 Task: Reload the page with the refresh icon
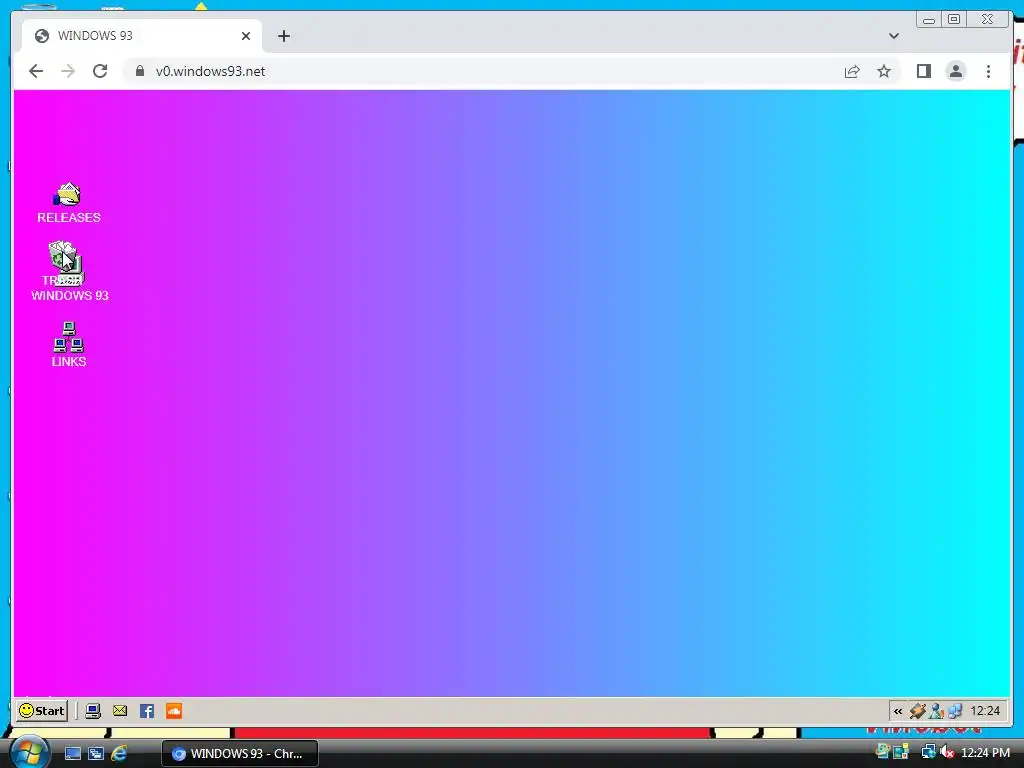100,71
